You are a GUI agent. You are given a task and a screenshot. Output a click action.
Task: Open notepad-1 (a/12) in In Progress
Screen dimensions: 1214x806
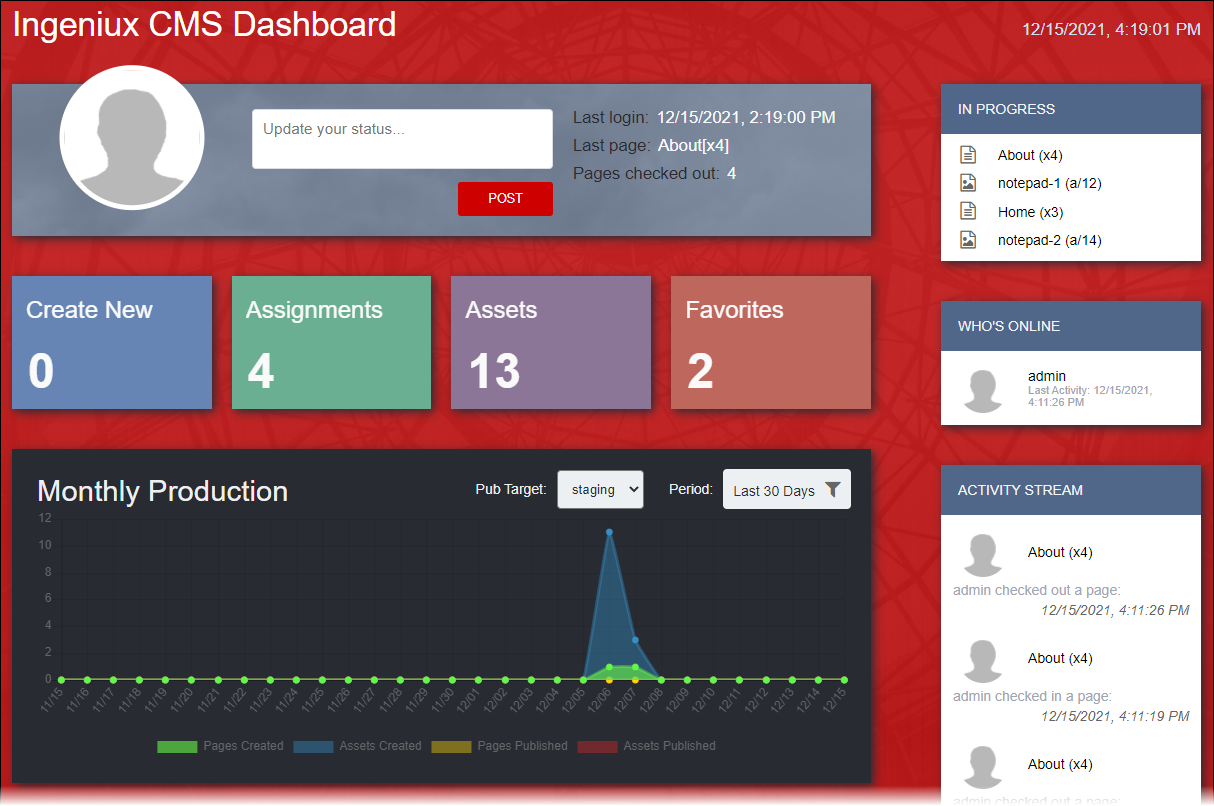[x=1050, y=183]
